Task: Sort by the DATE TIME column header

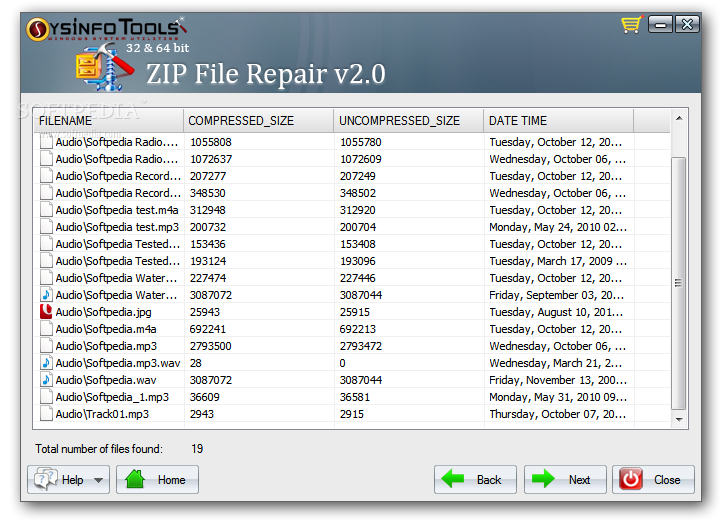Action: 559,121
